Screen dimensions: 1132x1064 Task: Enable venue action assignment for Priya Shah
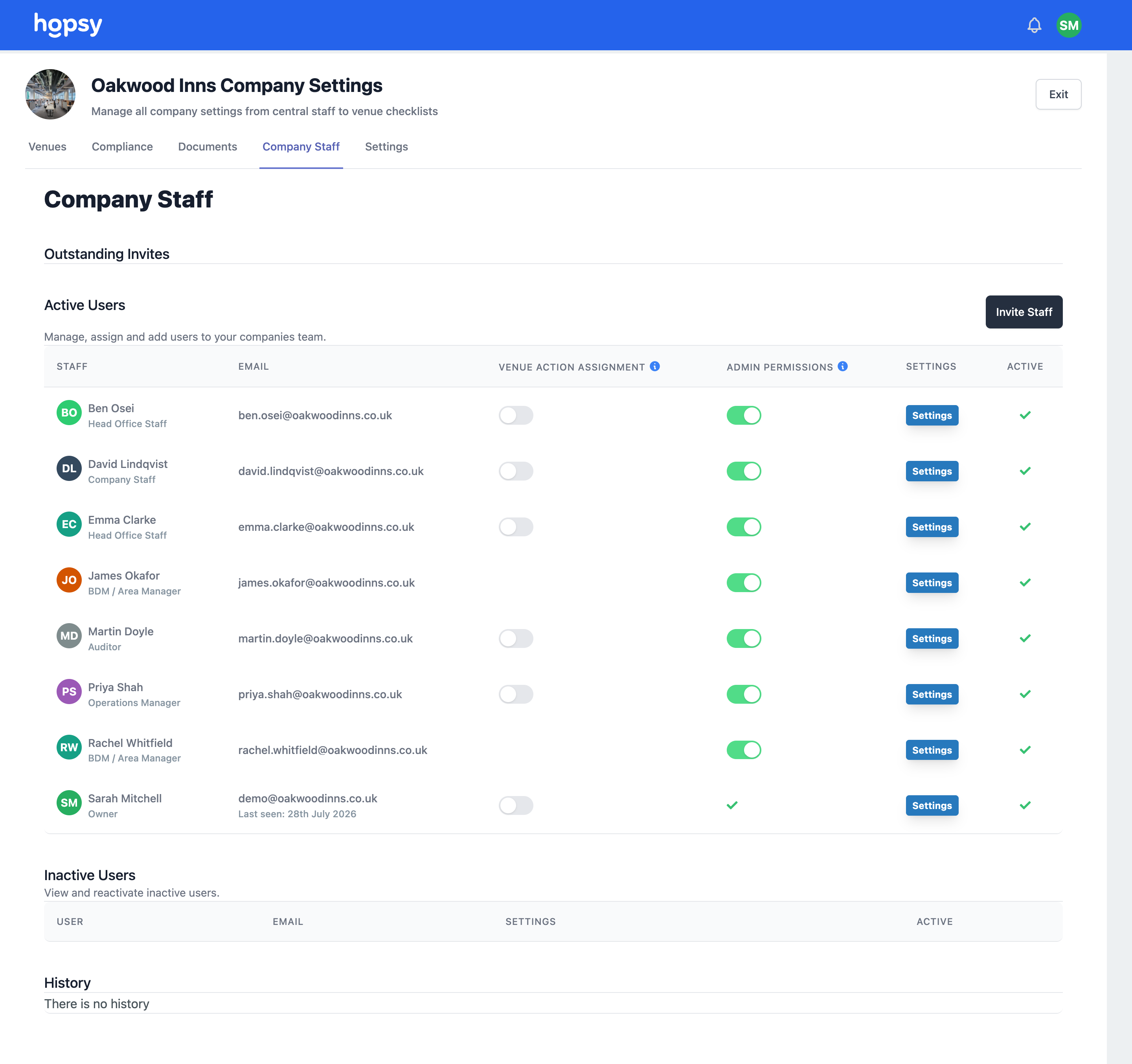516,694
